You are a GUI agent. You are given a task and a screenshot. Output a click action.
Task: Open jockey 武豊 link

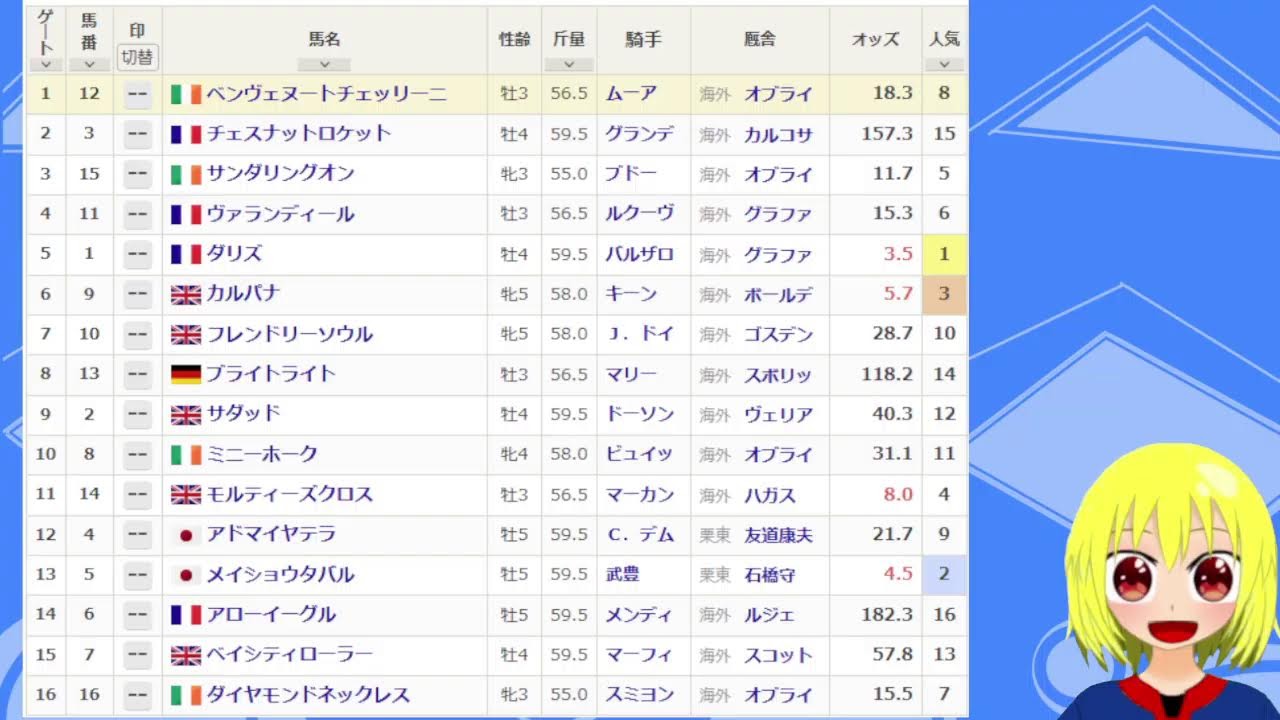pyautogui.click(x=622, y=575)
